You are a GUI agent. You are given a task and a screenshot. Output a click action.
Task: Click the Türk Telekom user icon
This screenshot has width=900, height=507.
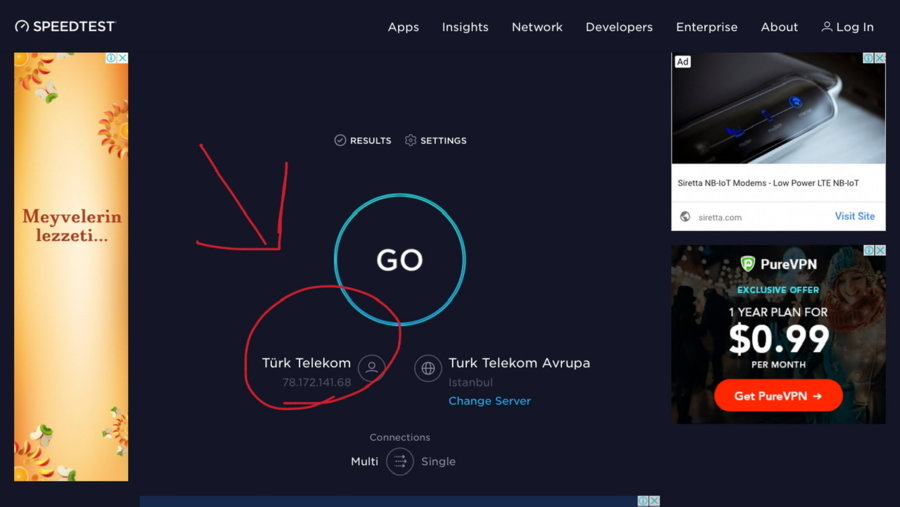point(371,368)
